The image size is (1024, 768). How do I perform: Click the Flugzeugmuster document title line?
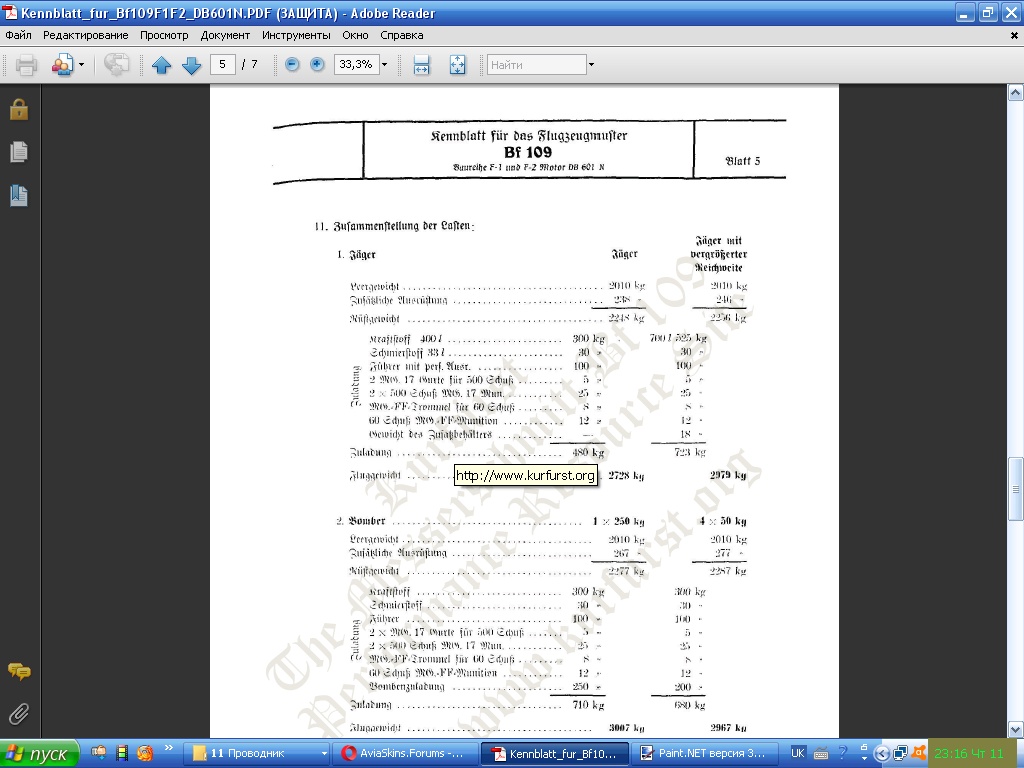click(528, 136)
